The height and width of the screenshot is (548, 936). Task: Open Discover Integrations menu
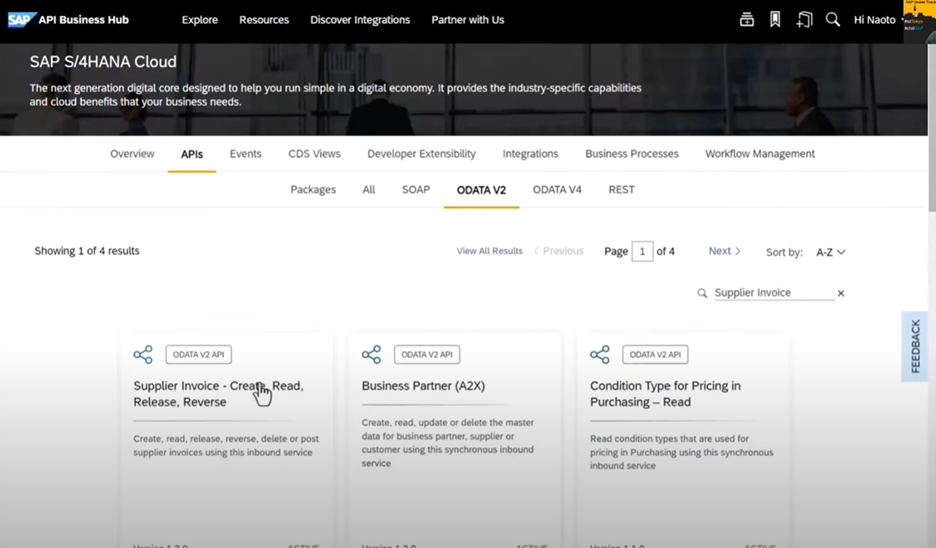click(x=360, y=20)
